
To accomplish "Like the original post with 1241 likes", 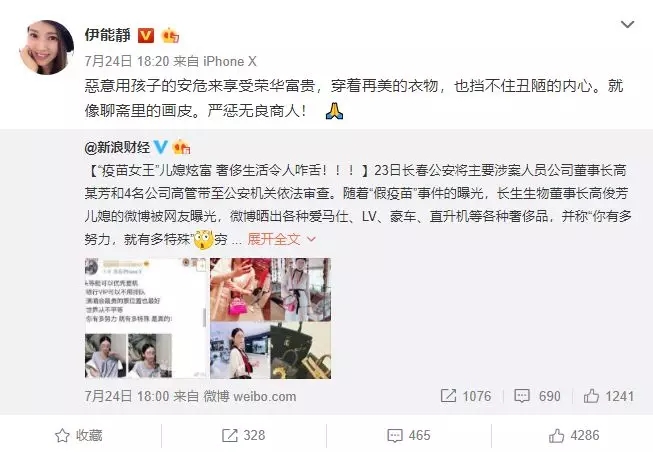I will click(x=608, y=396).
